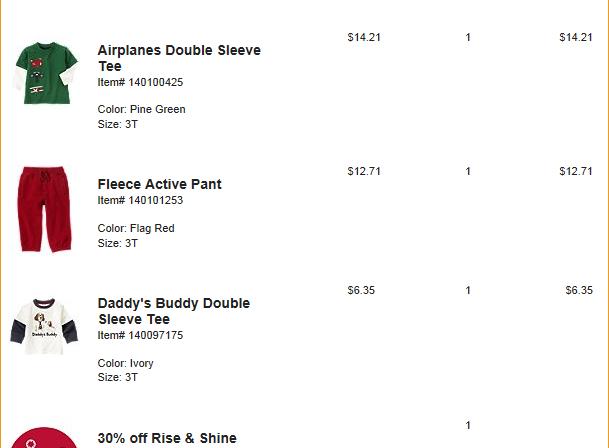This screenshot has width=609, height=448.
Task: Open the red Rise & Shine item image
Action: pos(44,438)
